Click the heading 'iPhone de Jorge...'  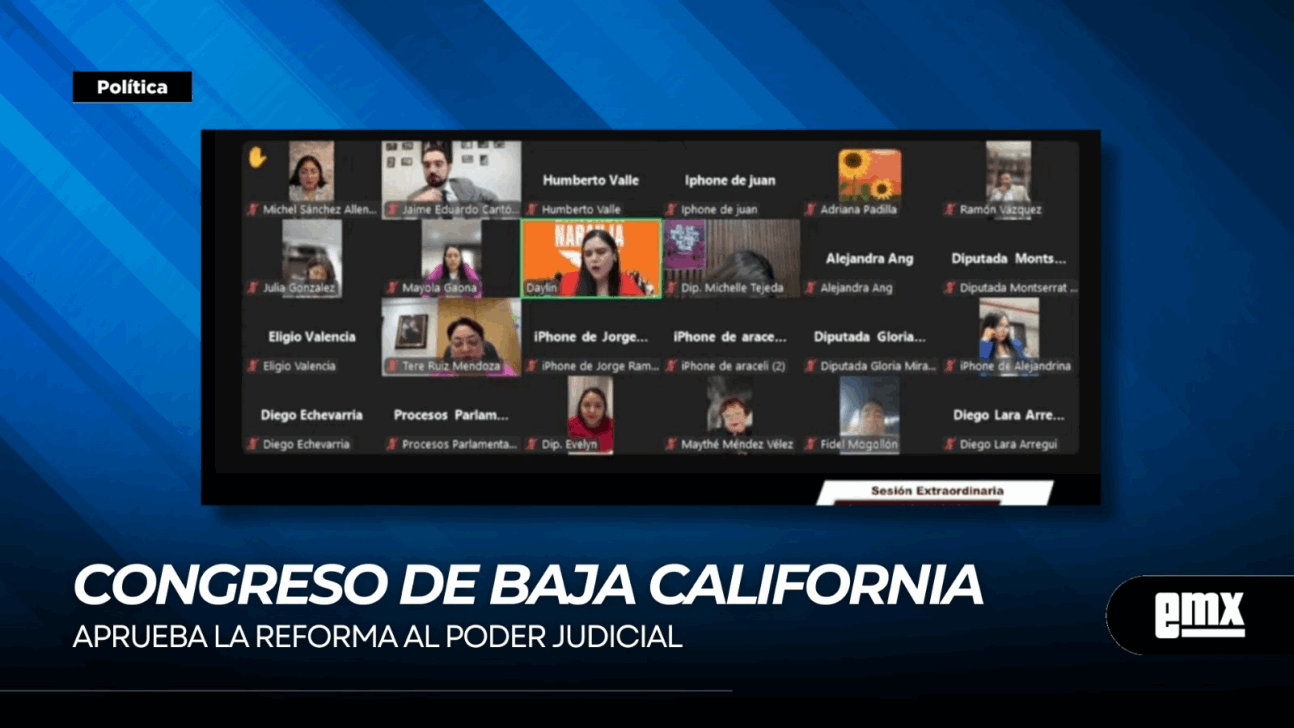(x=590, y=336)
